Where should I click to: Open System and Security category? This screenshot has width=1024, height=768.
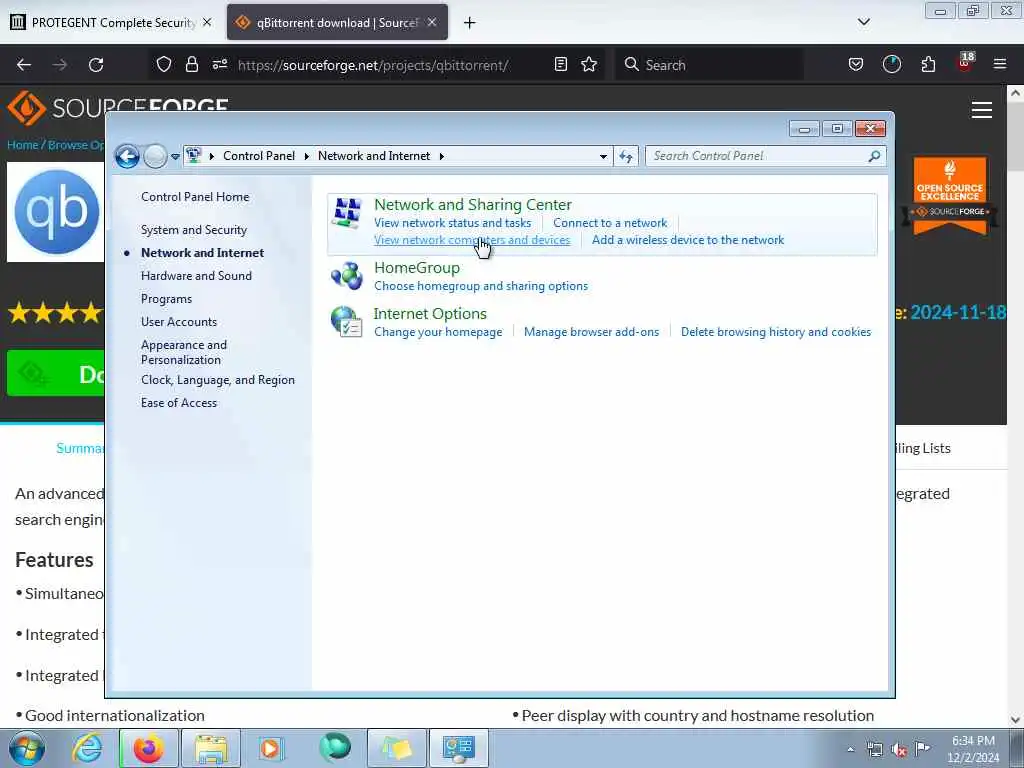[x=194, y=230]
